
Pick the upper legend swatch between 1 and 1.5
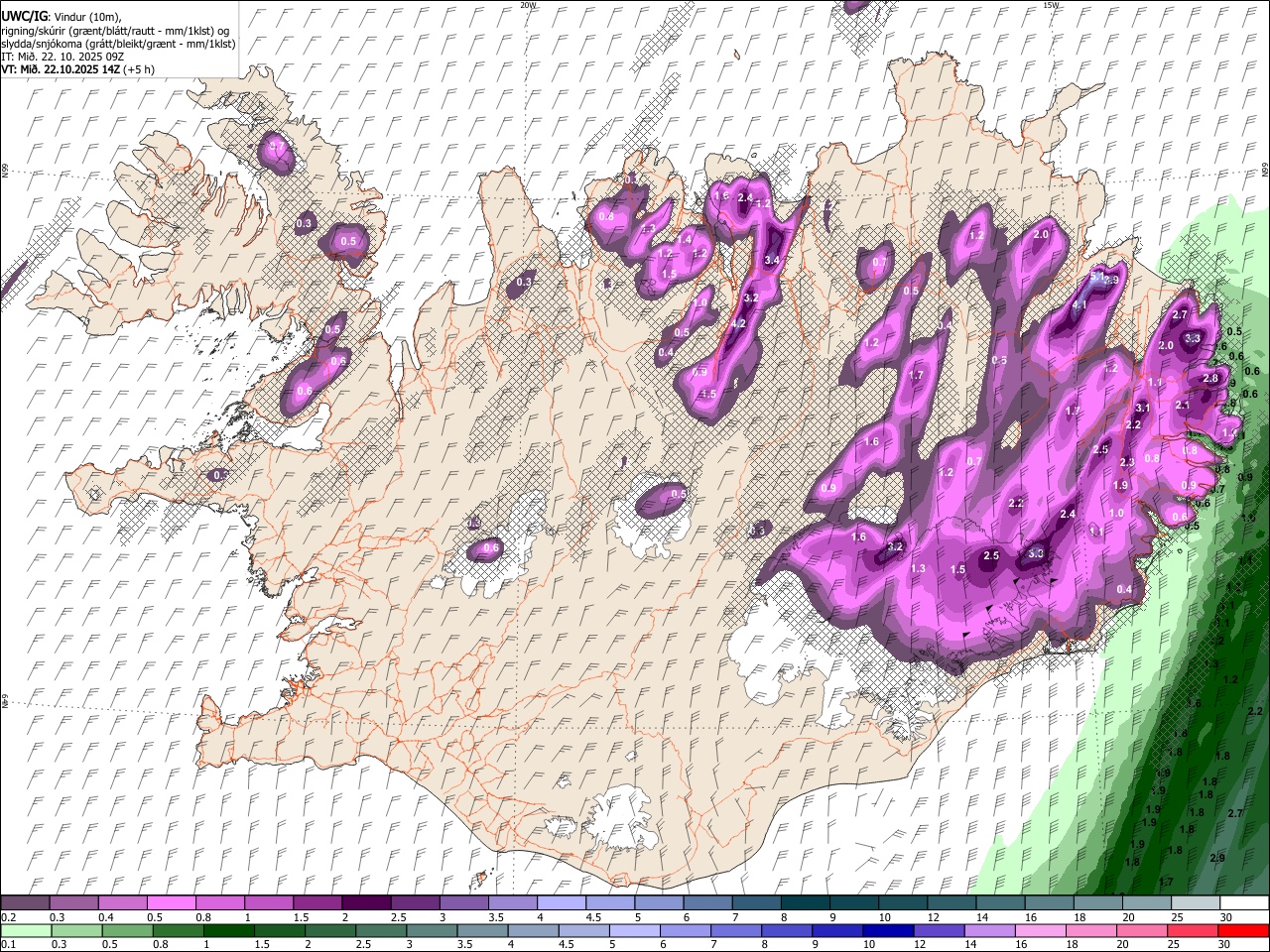(269, 902)
